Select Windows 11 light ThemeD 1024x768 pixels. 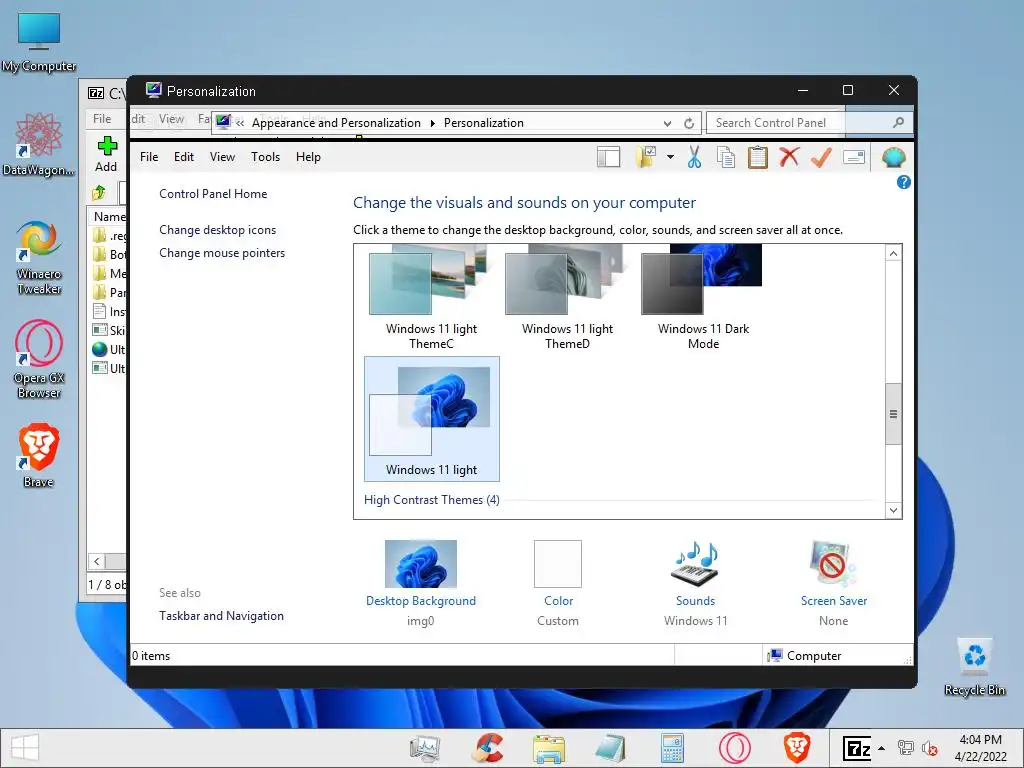(567, 299)
